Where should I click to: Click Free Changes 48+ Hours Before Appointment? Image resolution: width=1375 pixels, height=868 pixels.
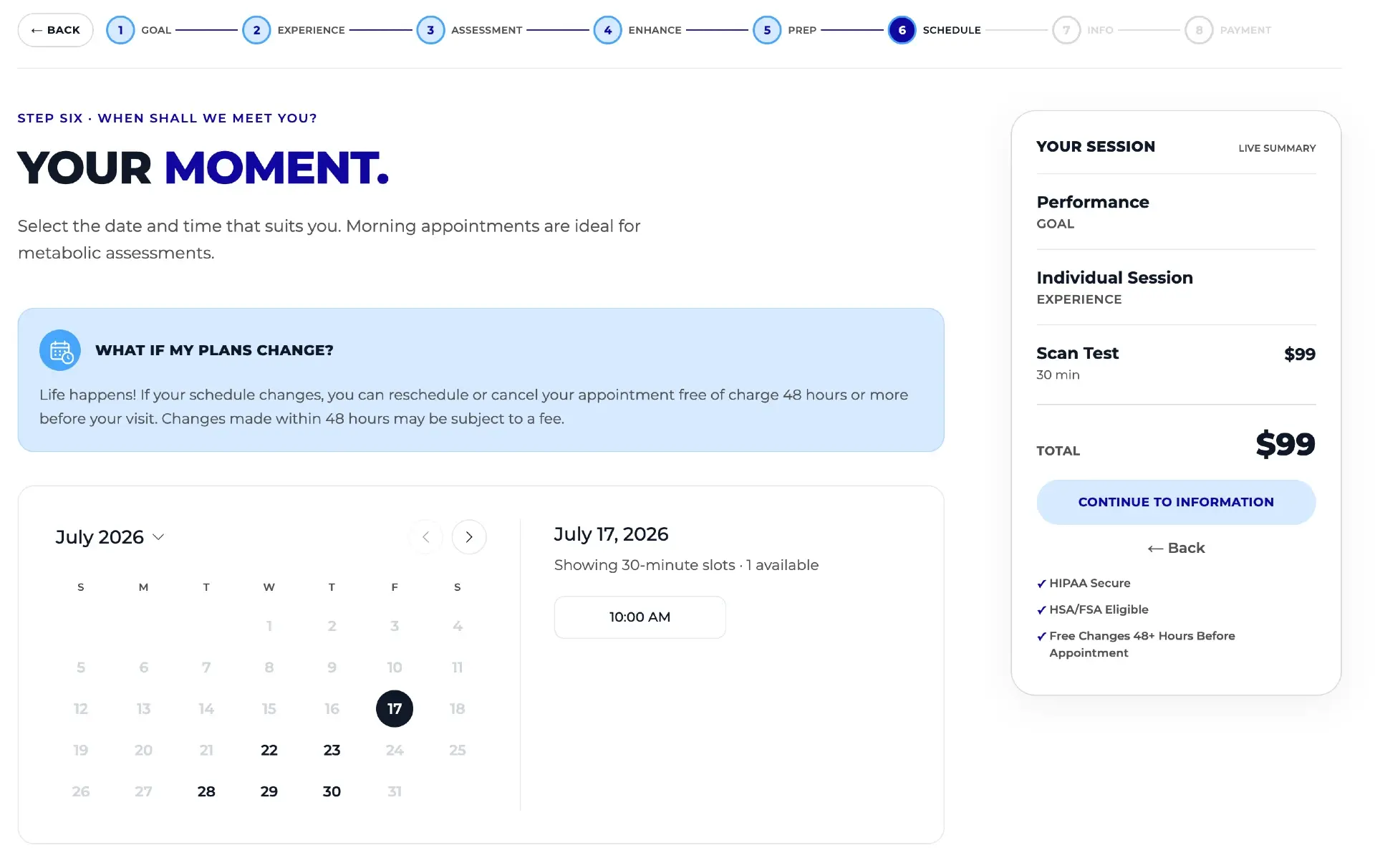point(1137,645)
